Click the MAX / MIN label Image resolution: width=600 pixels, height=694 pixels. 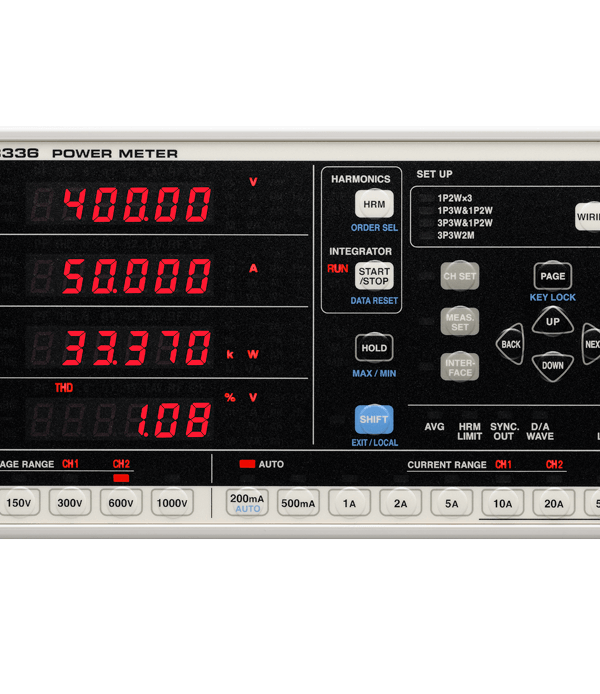tap(374, 374)
